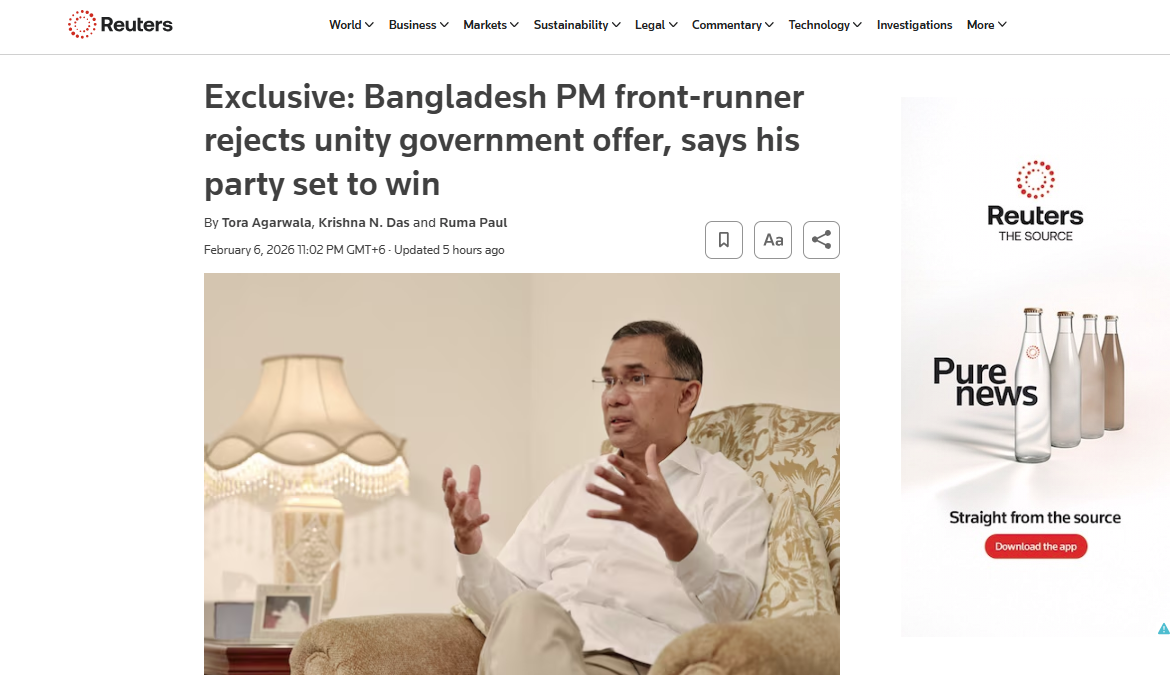The image size is (1170, 675).
Task: Open author Ruma Paul's profile link
Action: tap(473, 222)
